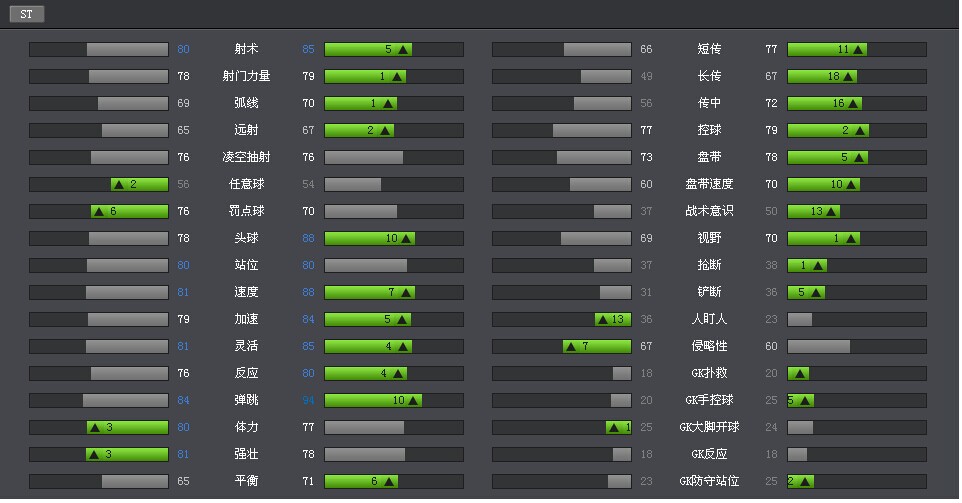Click the GK防守站位 attribute label
Image resolution: width=962 pixels, height=503 pixels.
(x=709, y=481)
